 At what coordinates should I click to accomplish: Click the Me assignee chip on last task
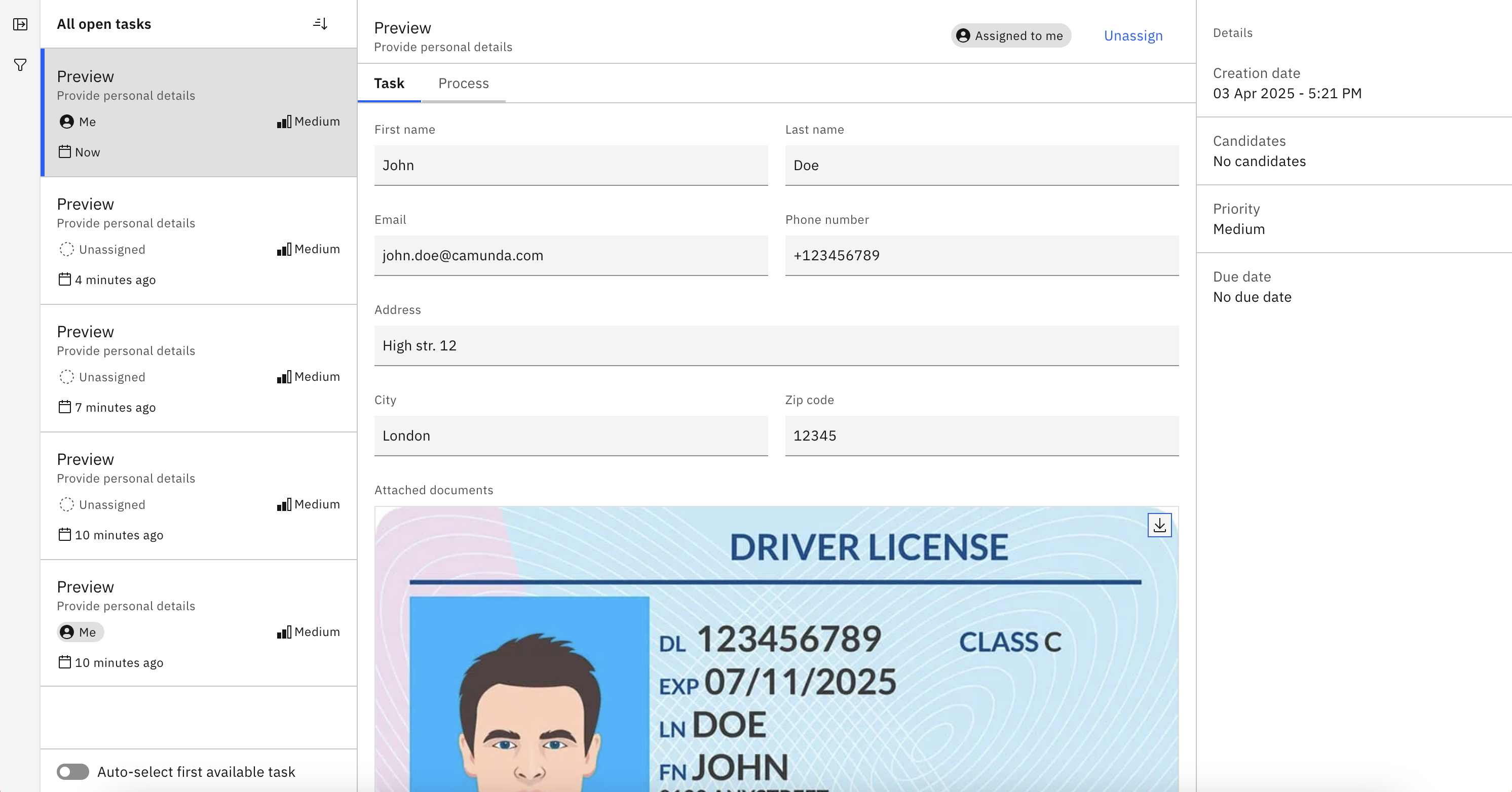click(81, 632)
